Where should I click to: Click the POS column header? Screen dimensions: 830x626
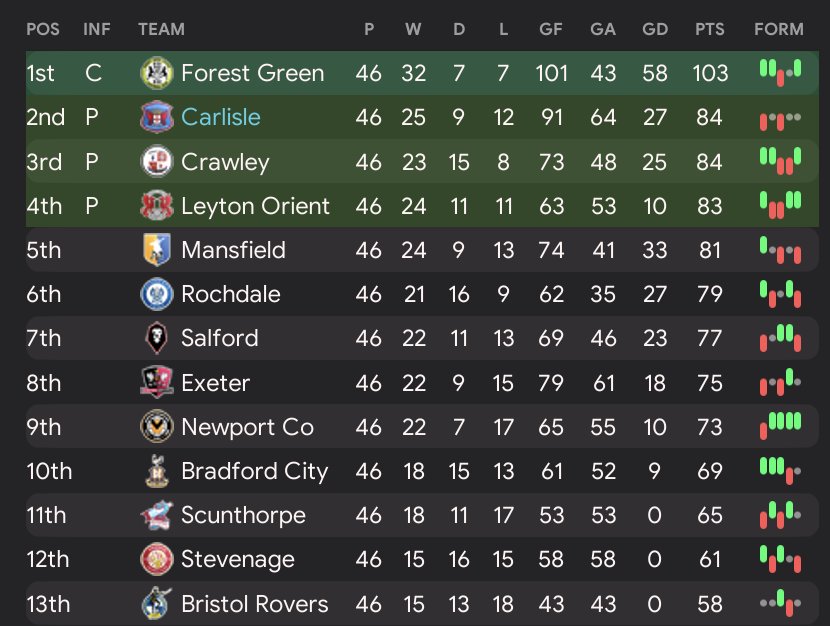(43, 29)
